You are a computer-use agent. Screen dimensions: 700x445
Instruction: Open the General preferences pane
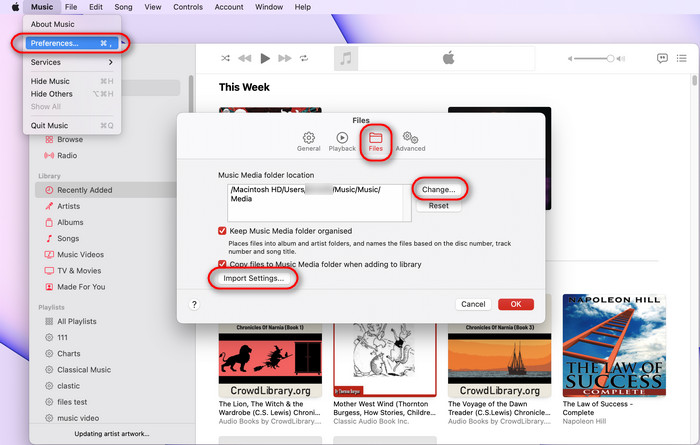click(308, 142)
